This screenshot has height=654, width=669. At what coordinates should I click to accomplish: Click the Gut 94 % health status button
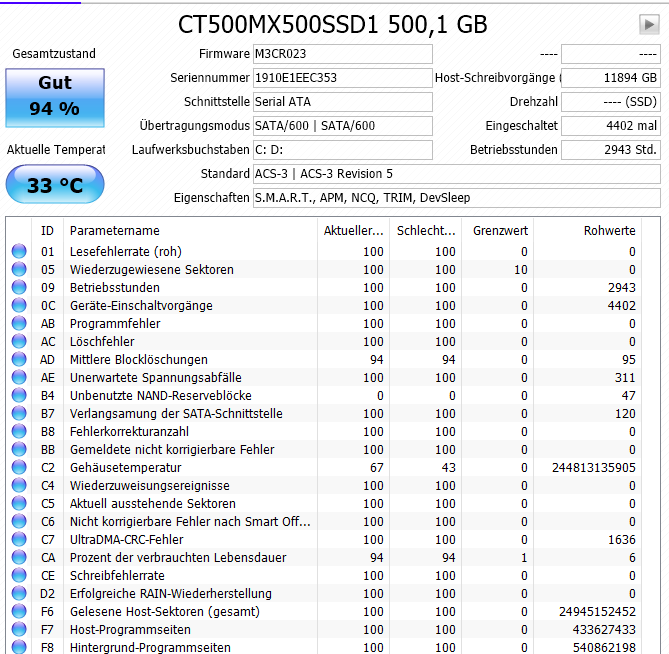click(x=55, y=98)
